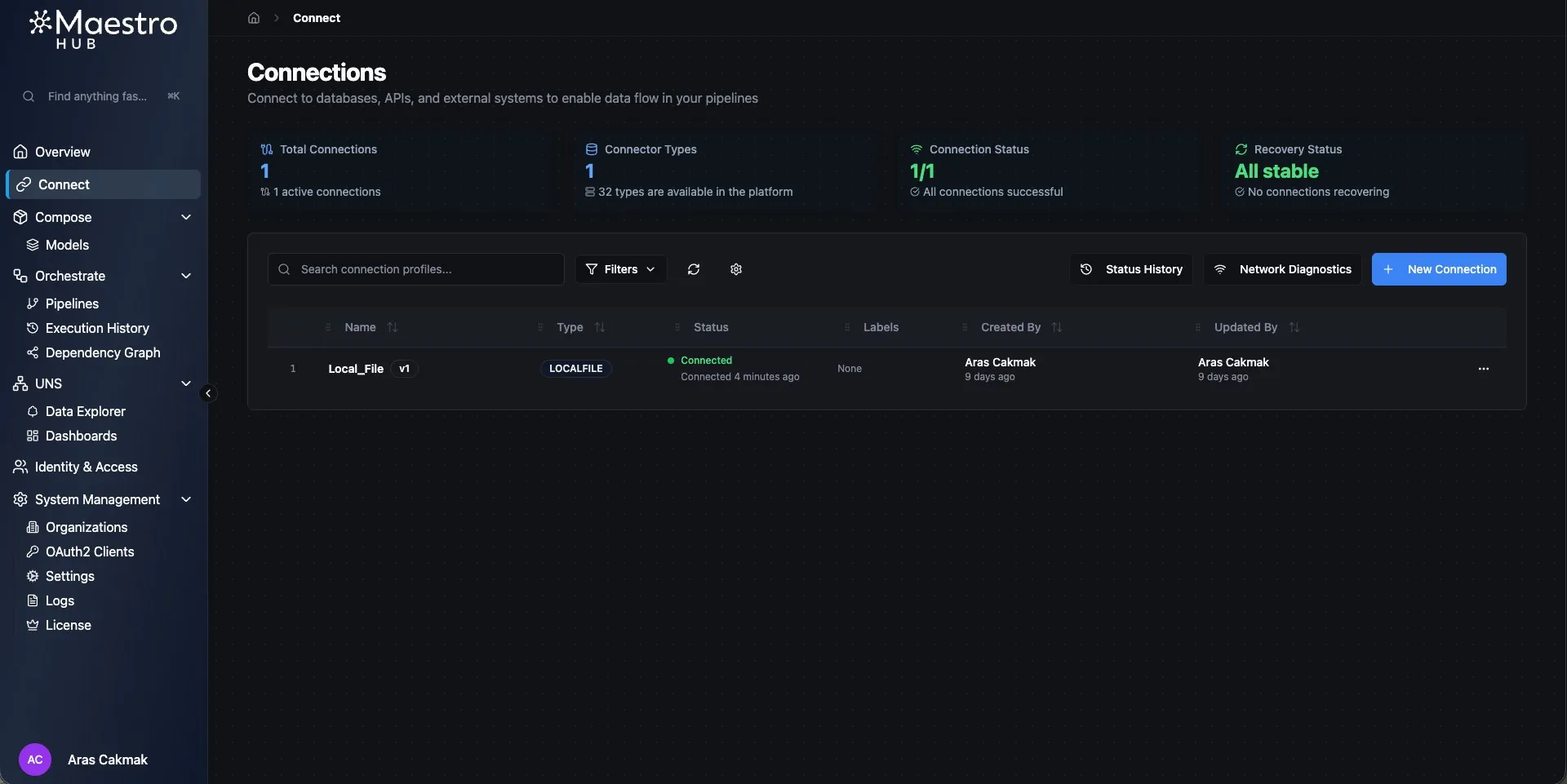
Task: Click the refresh connections icon
Action: [x=694, y=269]
